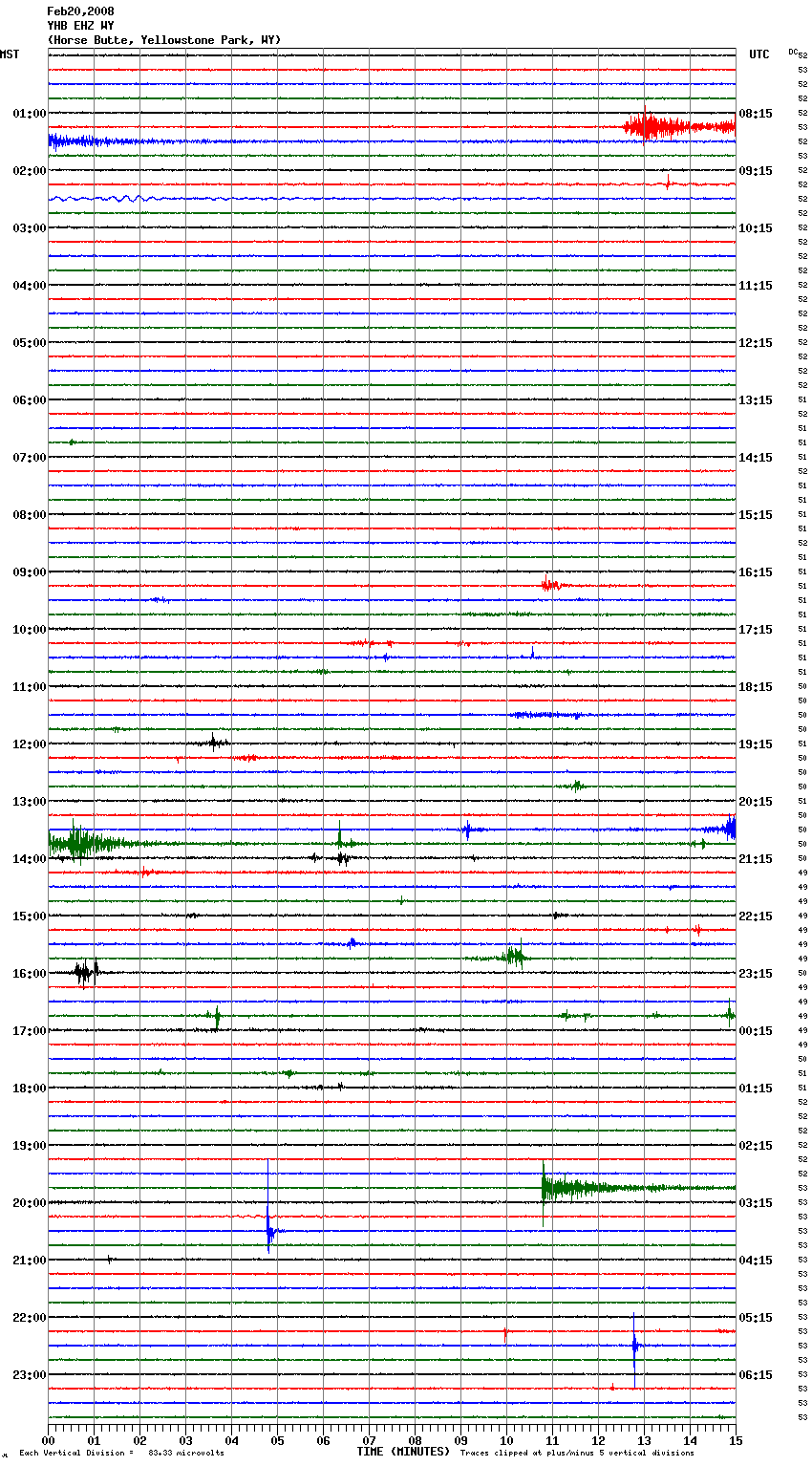
Task: Click the large red seismic burst on 01:00 trace
Action: click(678, 127)
